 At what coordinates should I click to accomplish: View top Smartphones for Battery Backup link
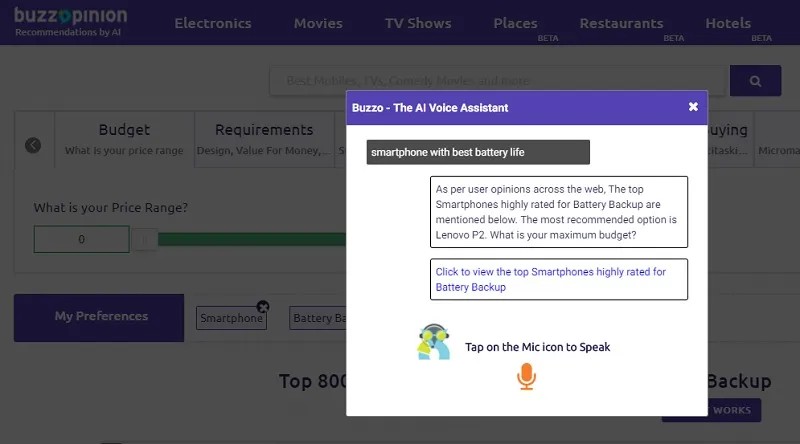(550, 279)
